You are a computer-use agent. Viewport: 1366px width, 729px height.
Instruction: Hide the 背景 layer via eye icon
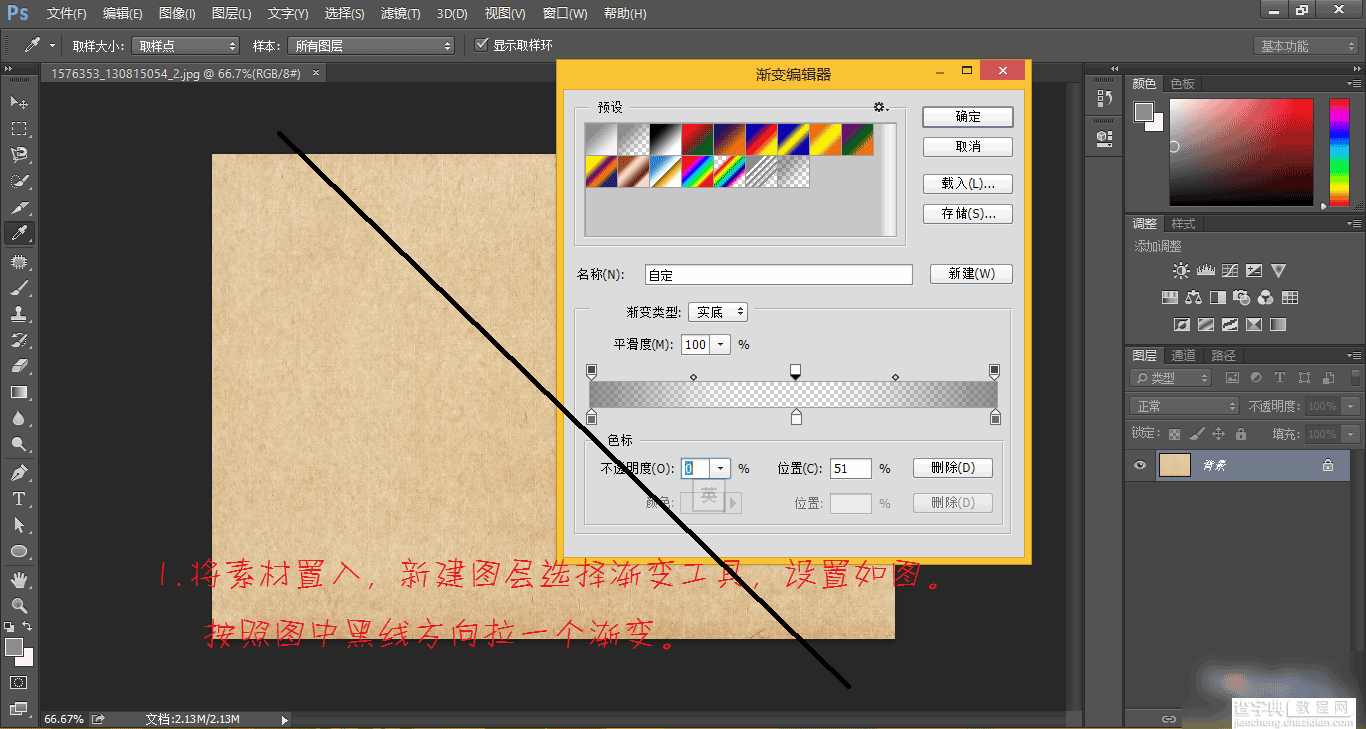coord(1140,465)
